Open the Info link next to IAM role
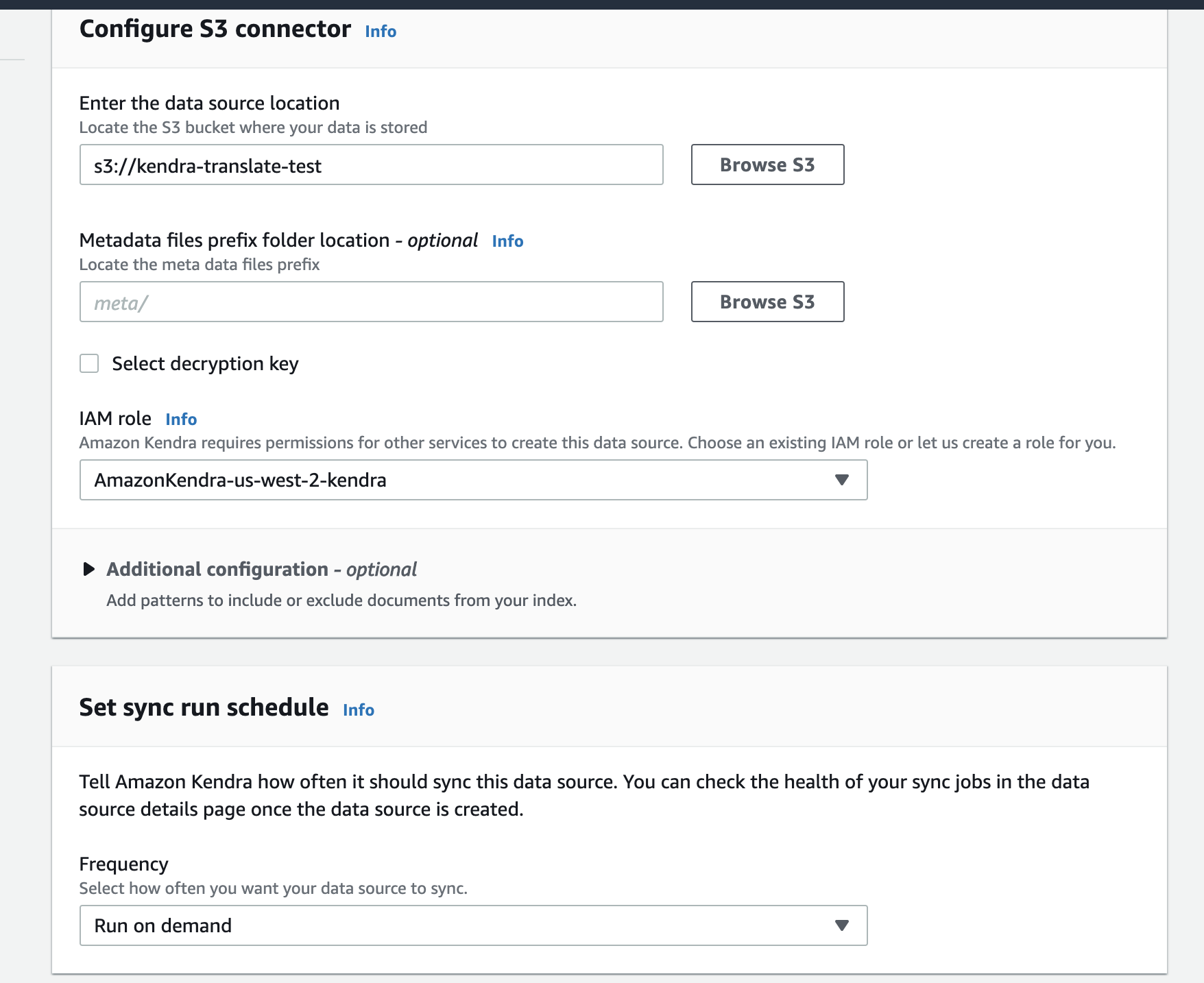Viewport: 1204px width, 983px height. pos(181,420)
